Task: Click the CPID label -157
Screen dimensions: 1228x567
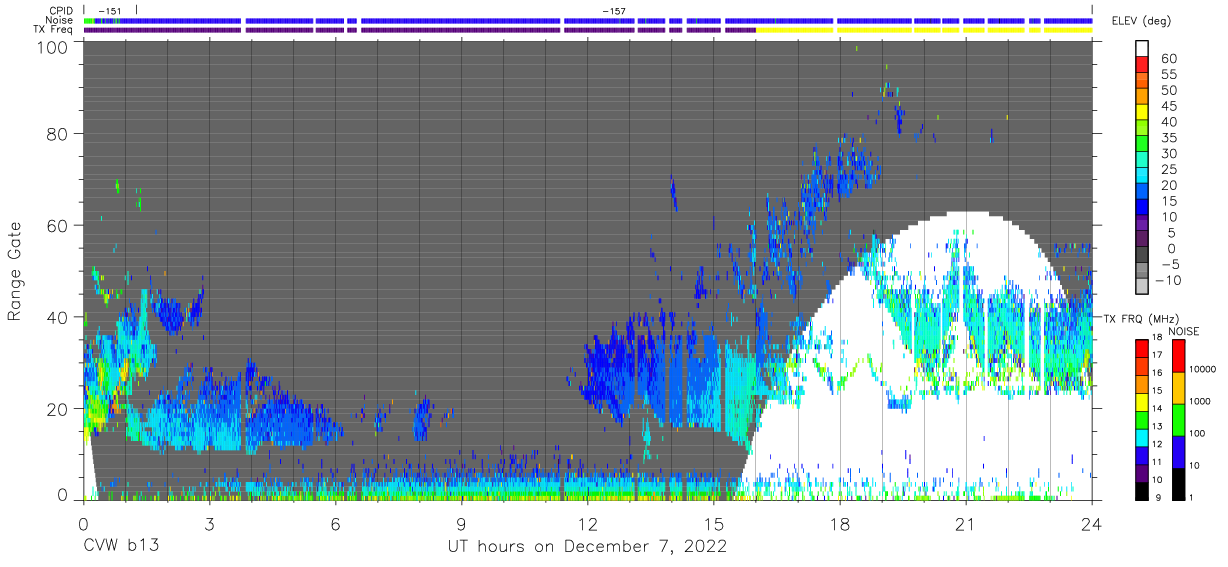Action: point(614,11)
